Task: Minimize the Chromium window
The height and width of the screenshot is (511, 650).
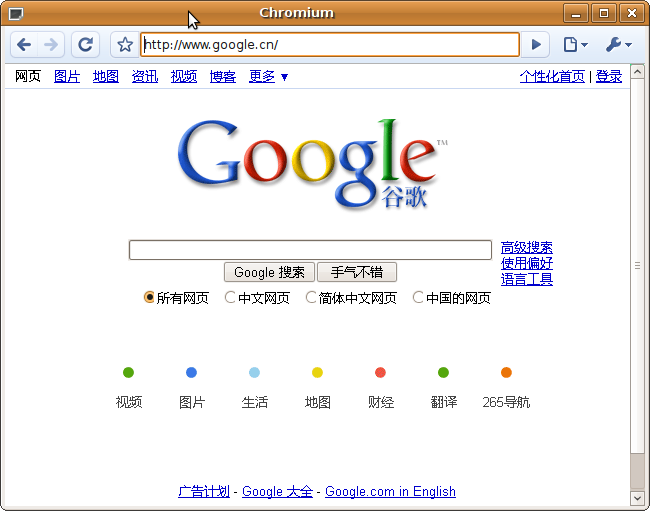Action: [x=576, y=14]
